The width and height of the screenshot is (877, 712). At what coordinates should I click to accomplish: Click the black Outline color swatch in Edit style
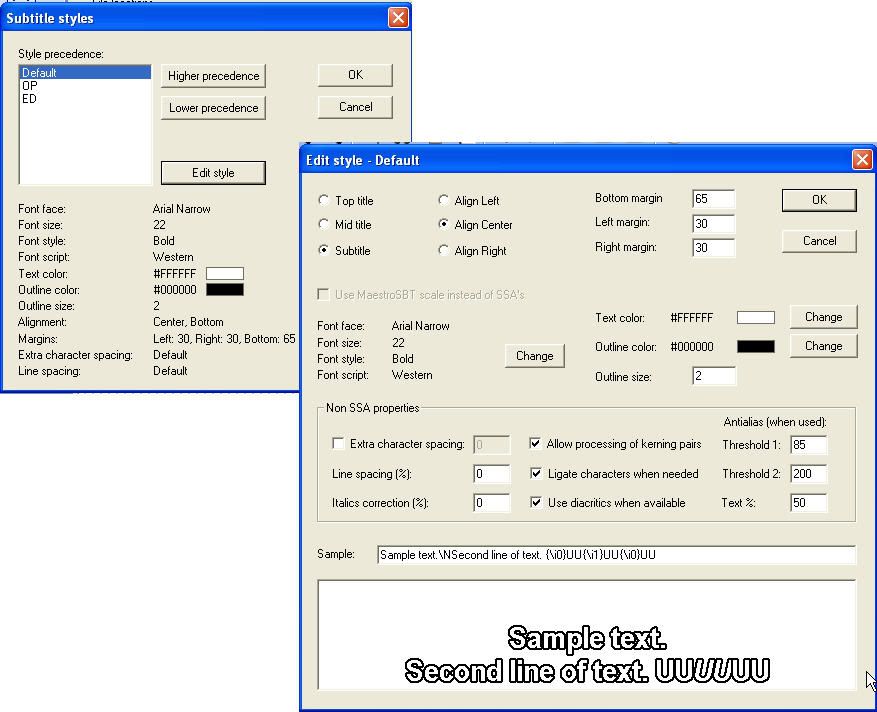(756, 347)
